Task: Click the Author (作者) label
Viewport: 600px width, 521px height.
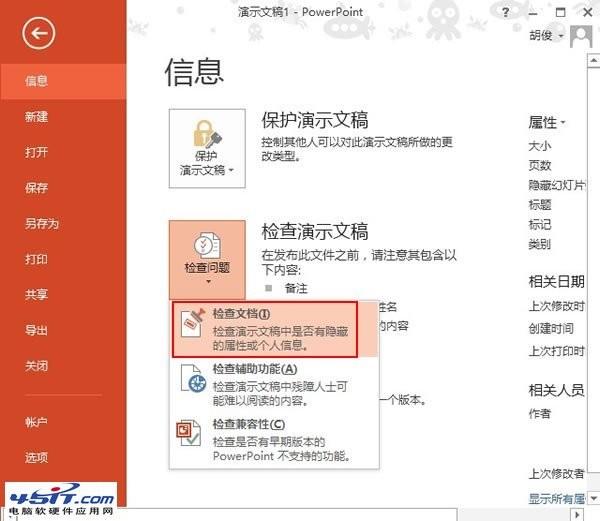Action: click(540, 414)
